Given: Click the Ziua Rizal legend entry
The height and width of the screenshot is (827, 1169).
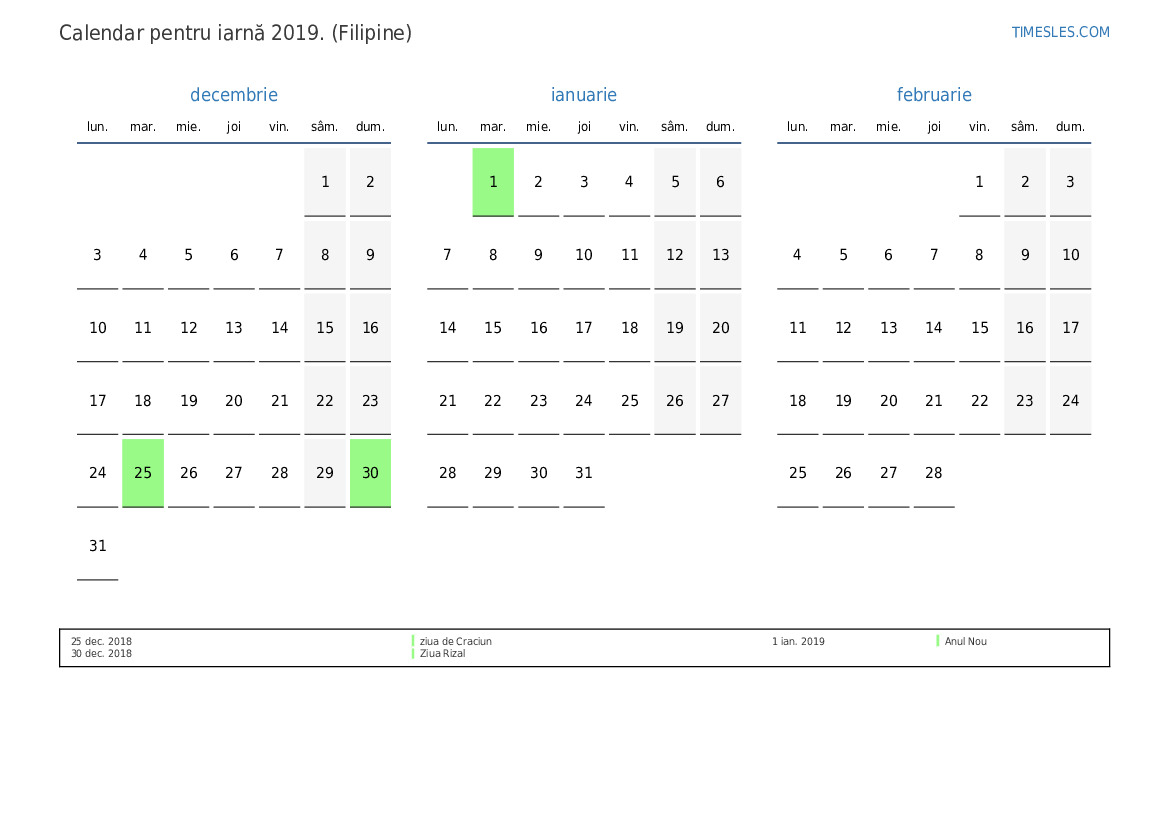Looking at the screenshot, I should pyautogui.click(x=442, y=654).
